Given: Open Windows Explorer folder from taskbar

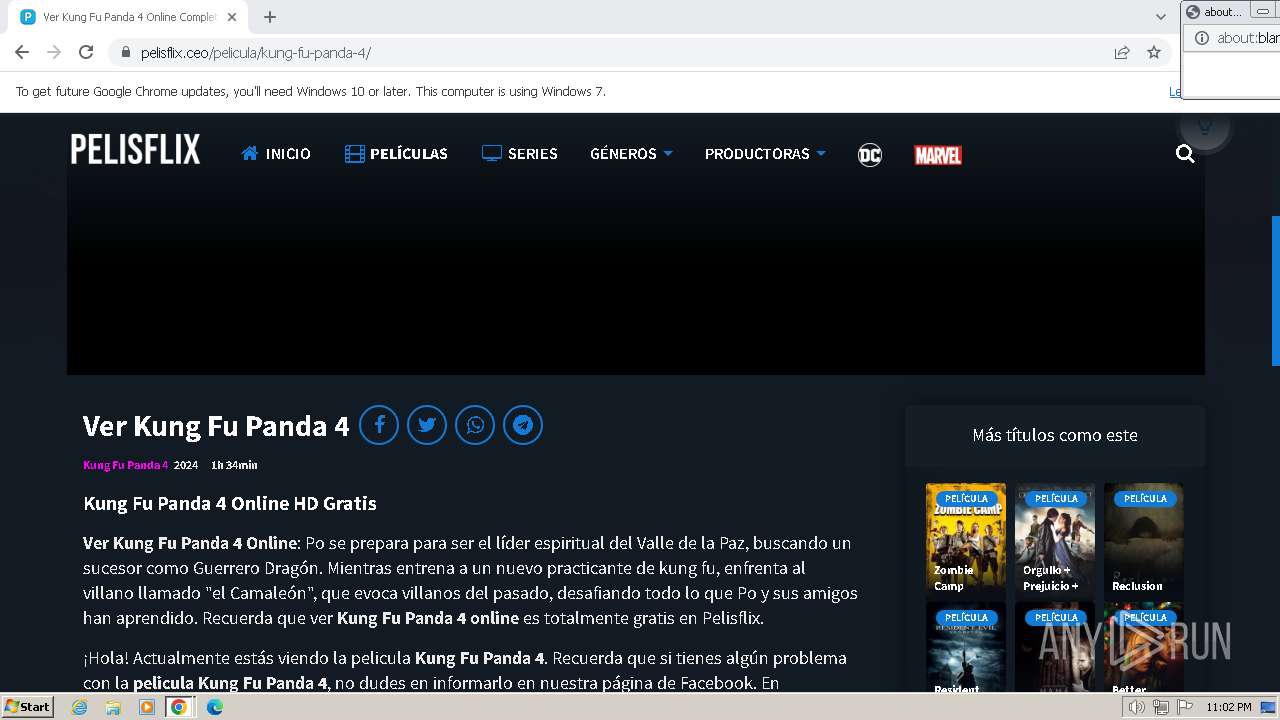Looking at the screenshot, I should tap(113, 707).
